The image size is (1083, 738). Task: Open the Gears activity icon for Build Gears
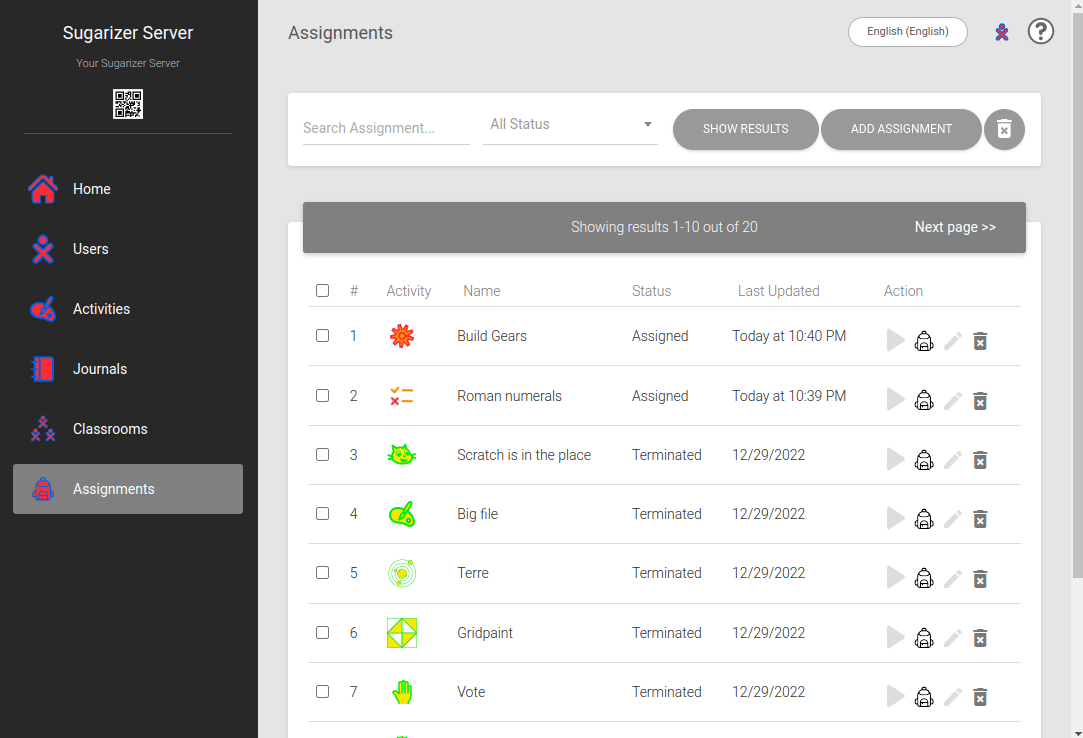(401, 336)
